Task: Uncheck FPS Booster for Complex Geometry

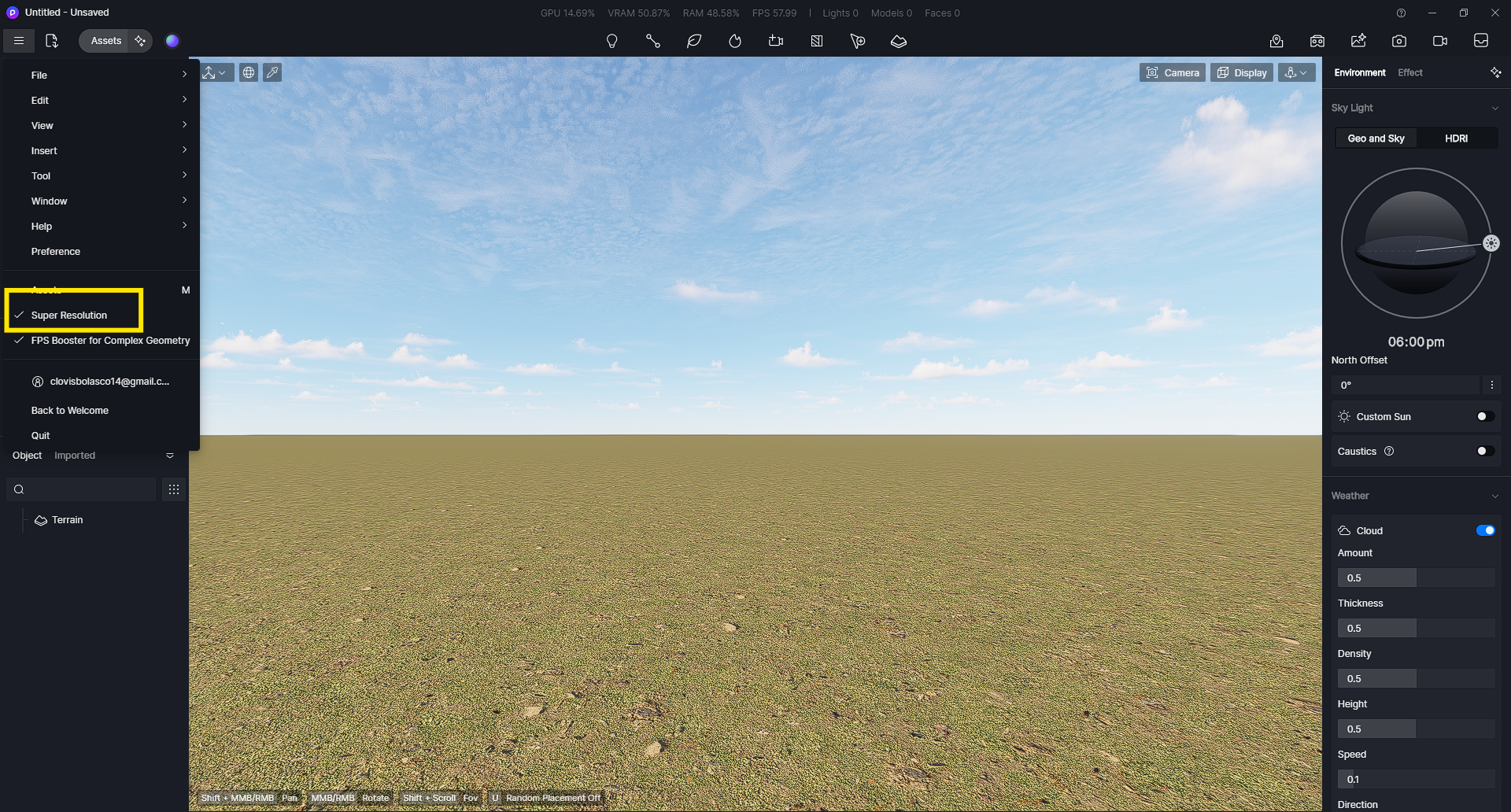Action: 102,341
